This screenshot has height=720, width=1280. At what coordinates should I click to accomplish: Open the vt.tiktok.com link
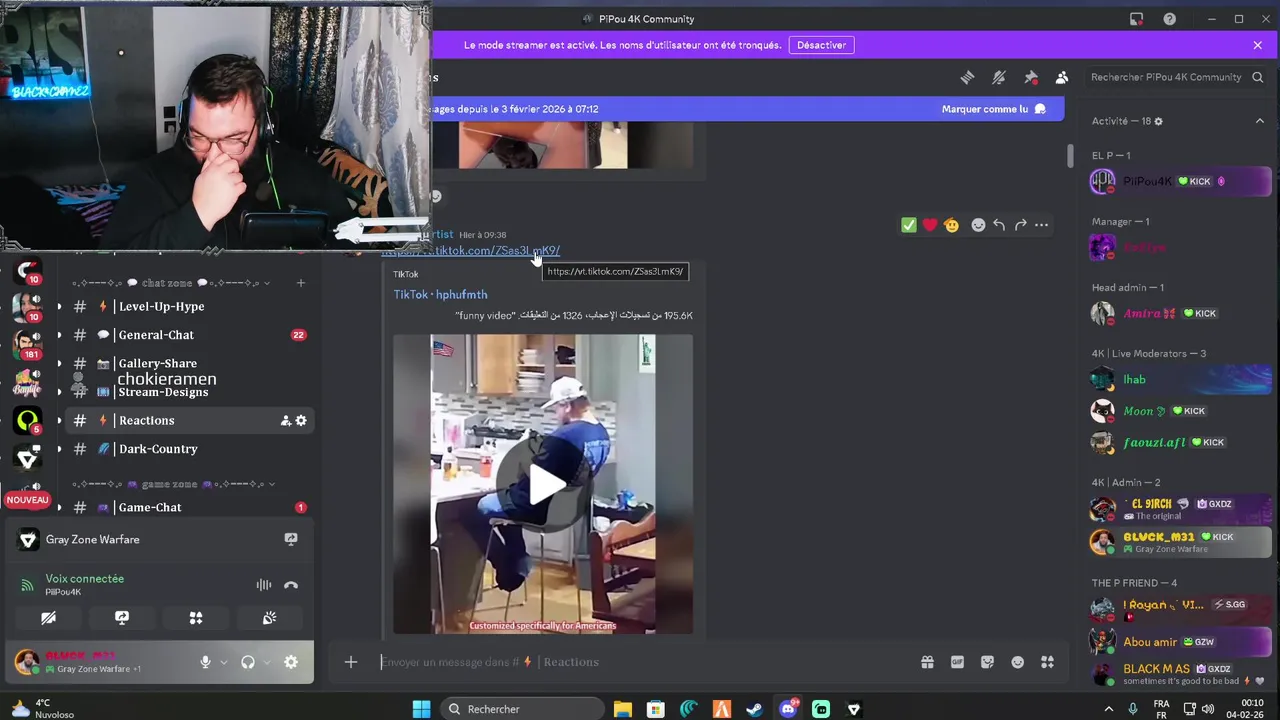click(470, 251)
